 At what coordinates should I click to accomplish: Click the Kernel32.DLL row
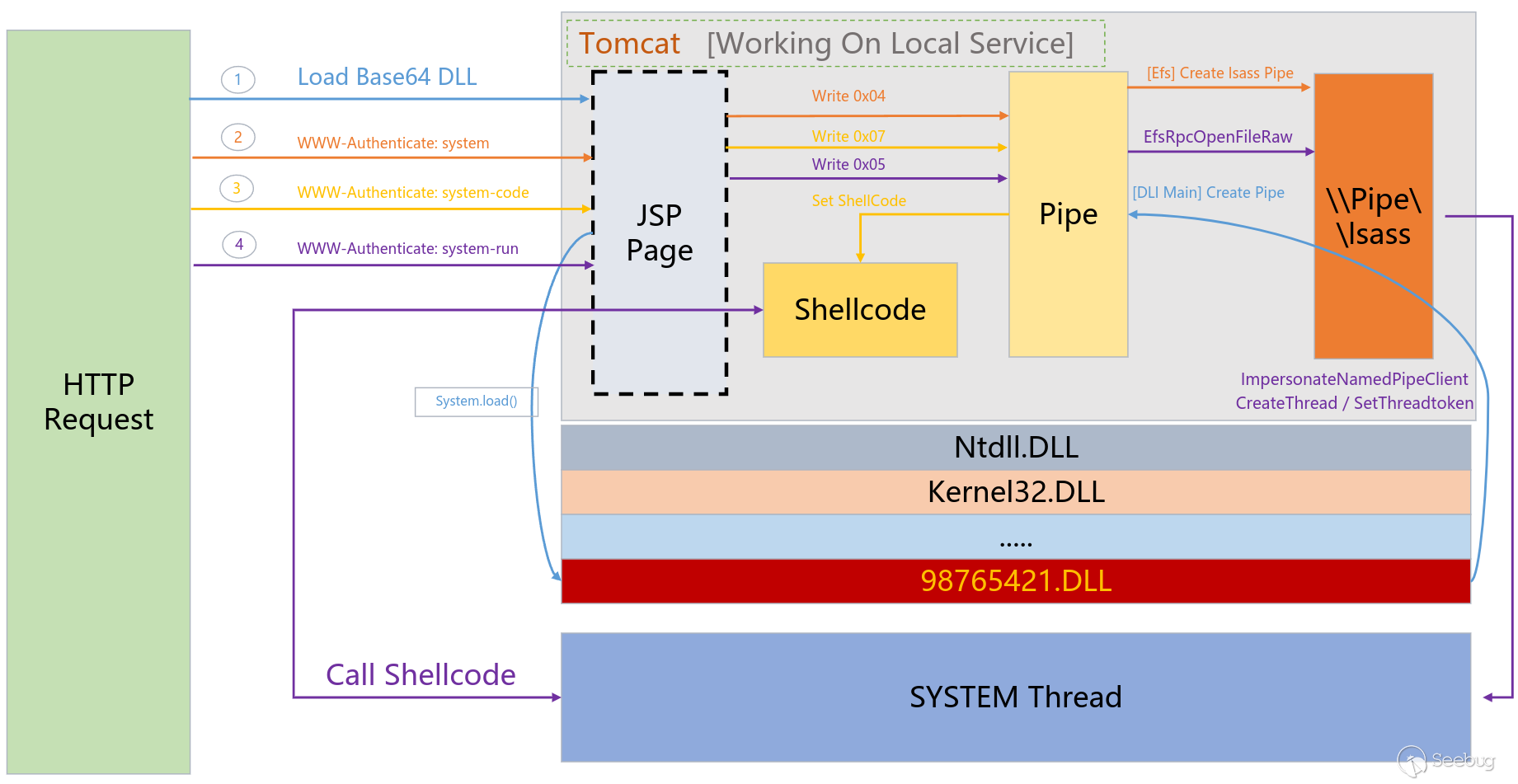pos(1016,492)
